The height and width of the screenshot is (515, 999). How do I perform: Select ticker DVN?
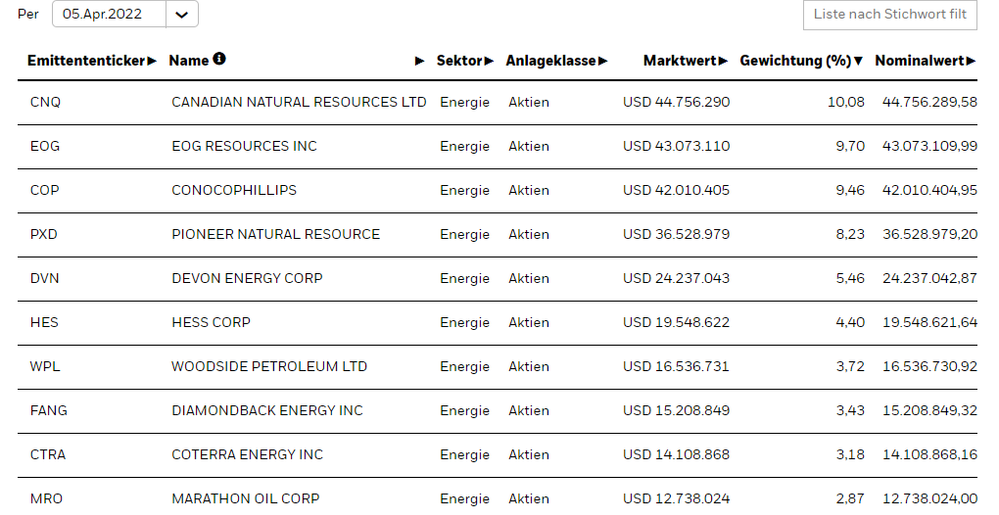(45, 278)
